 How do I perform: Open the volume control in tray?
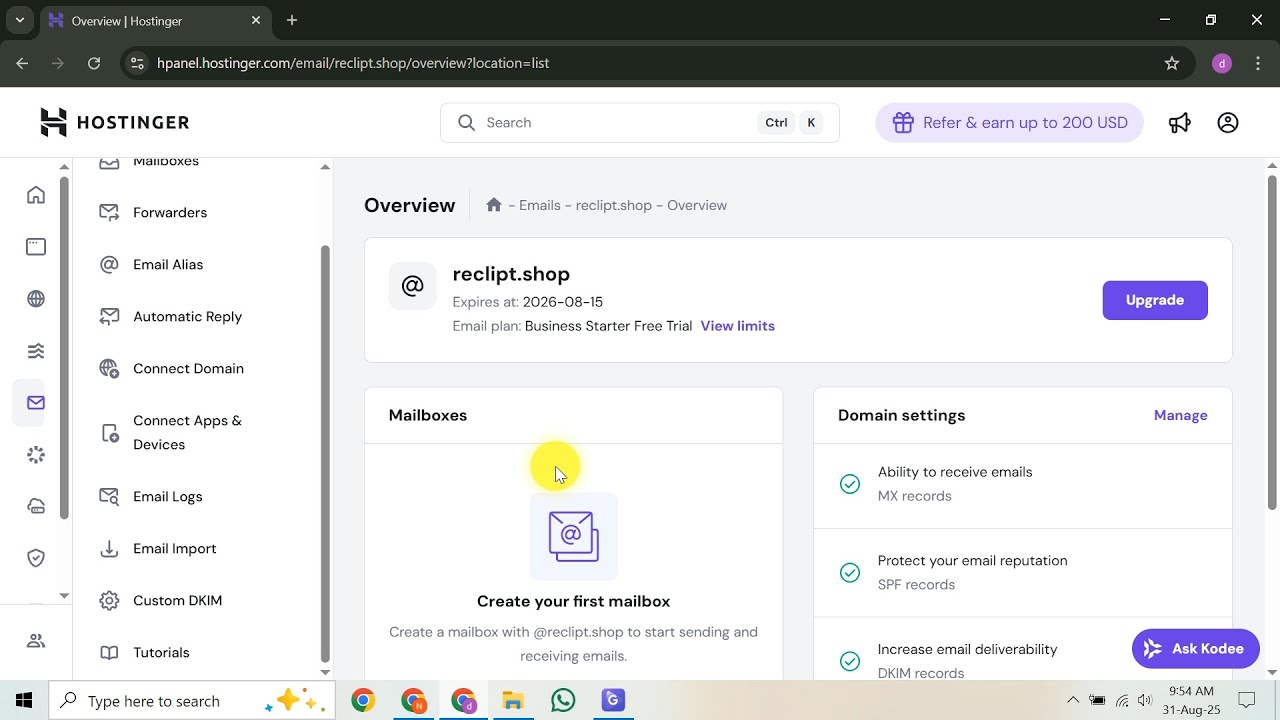tap(1145, 701)
